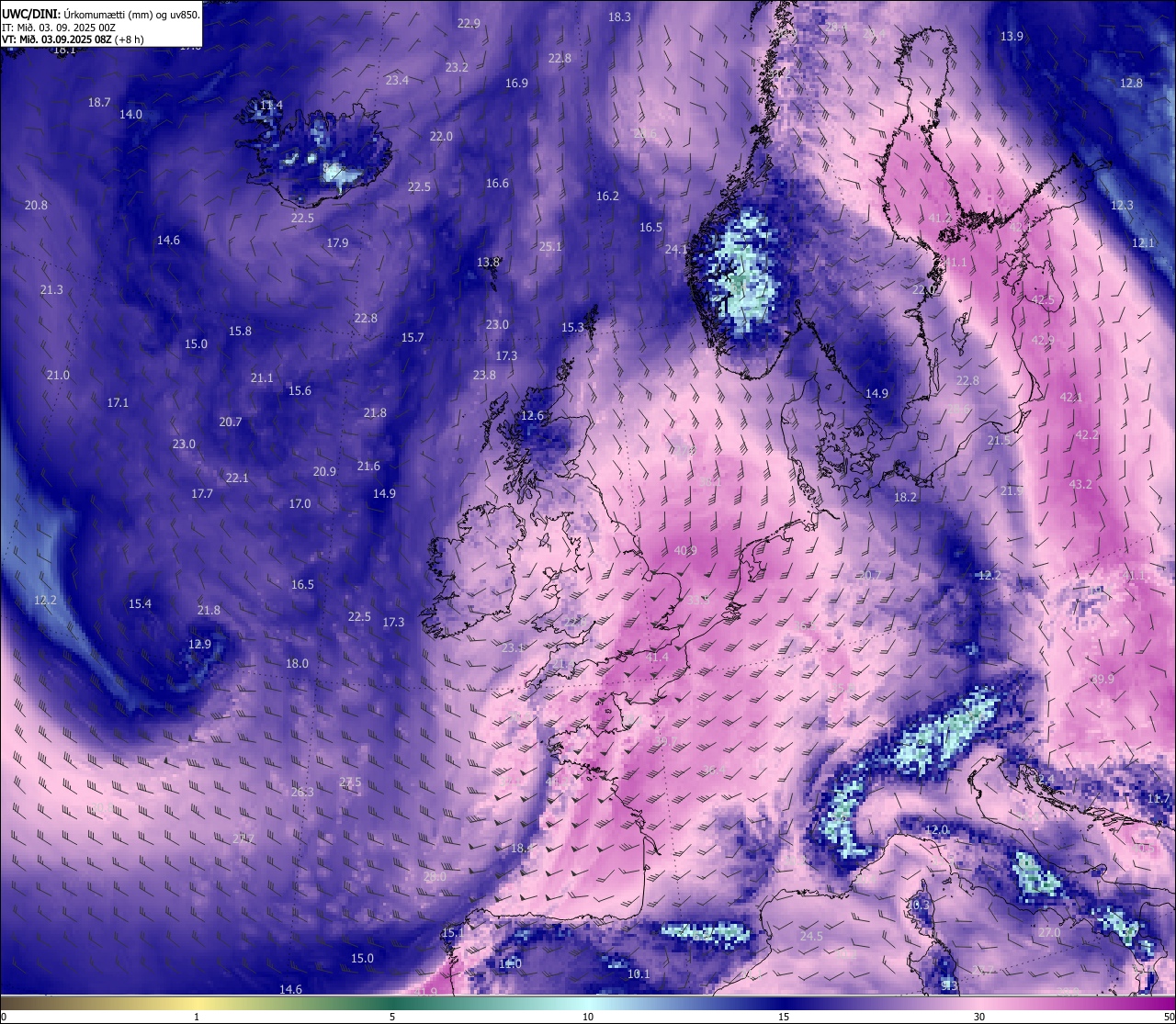Click the 14.0 value label
The image size is (1176, 1024).
pos(130,114)
